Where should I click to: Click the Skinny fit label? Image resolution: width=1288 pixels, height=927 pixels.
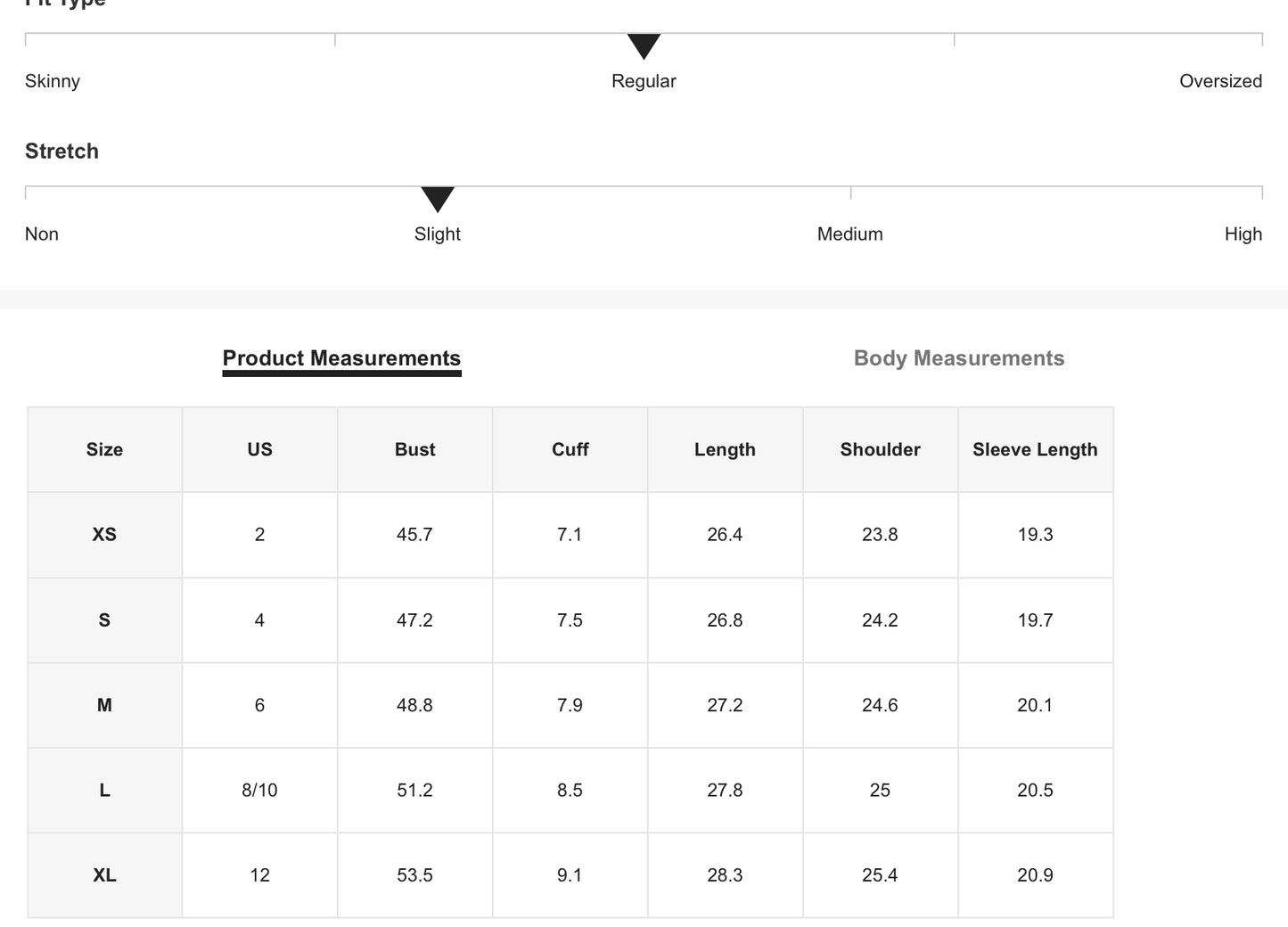53,81
